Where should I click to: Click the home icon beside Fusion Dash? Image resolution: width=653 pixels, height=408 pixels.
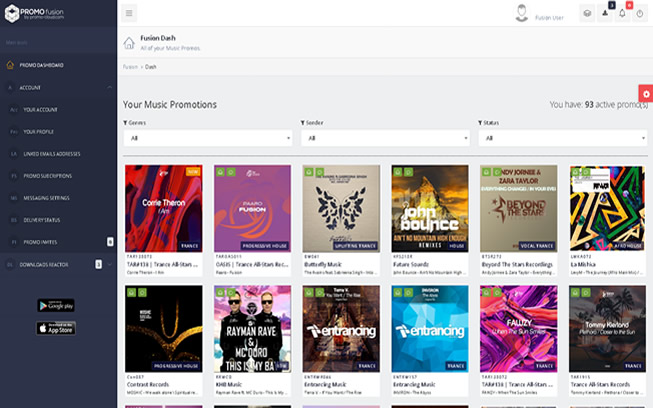pos(129,43)
